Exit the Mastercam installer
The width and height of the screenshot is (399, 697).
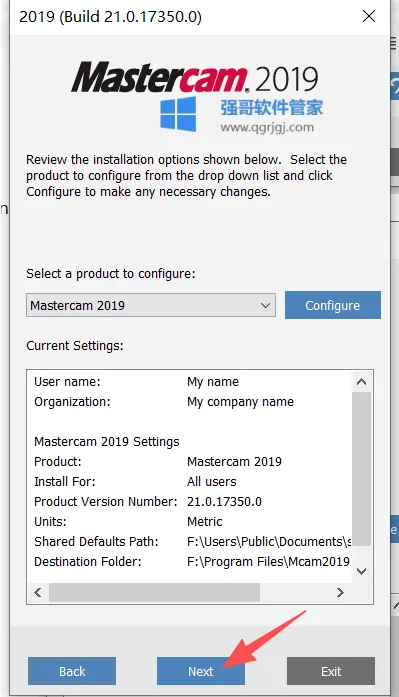click(331, 671)
